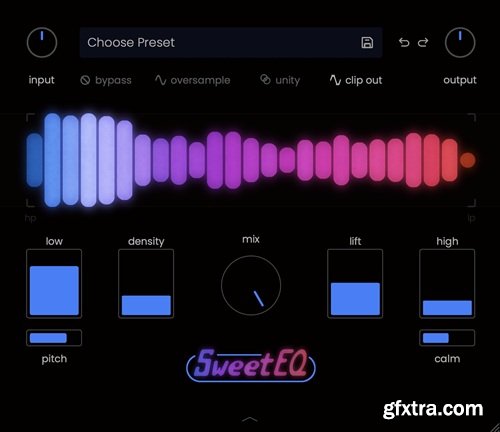Click the high label text
Screen dimensions: 500x432
click(x=447, y=241)
